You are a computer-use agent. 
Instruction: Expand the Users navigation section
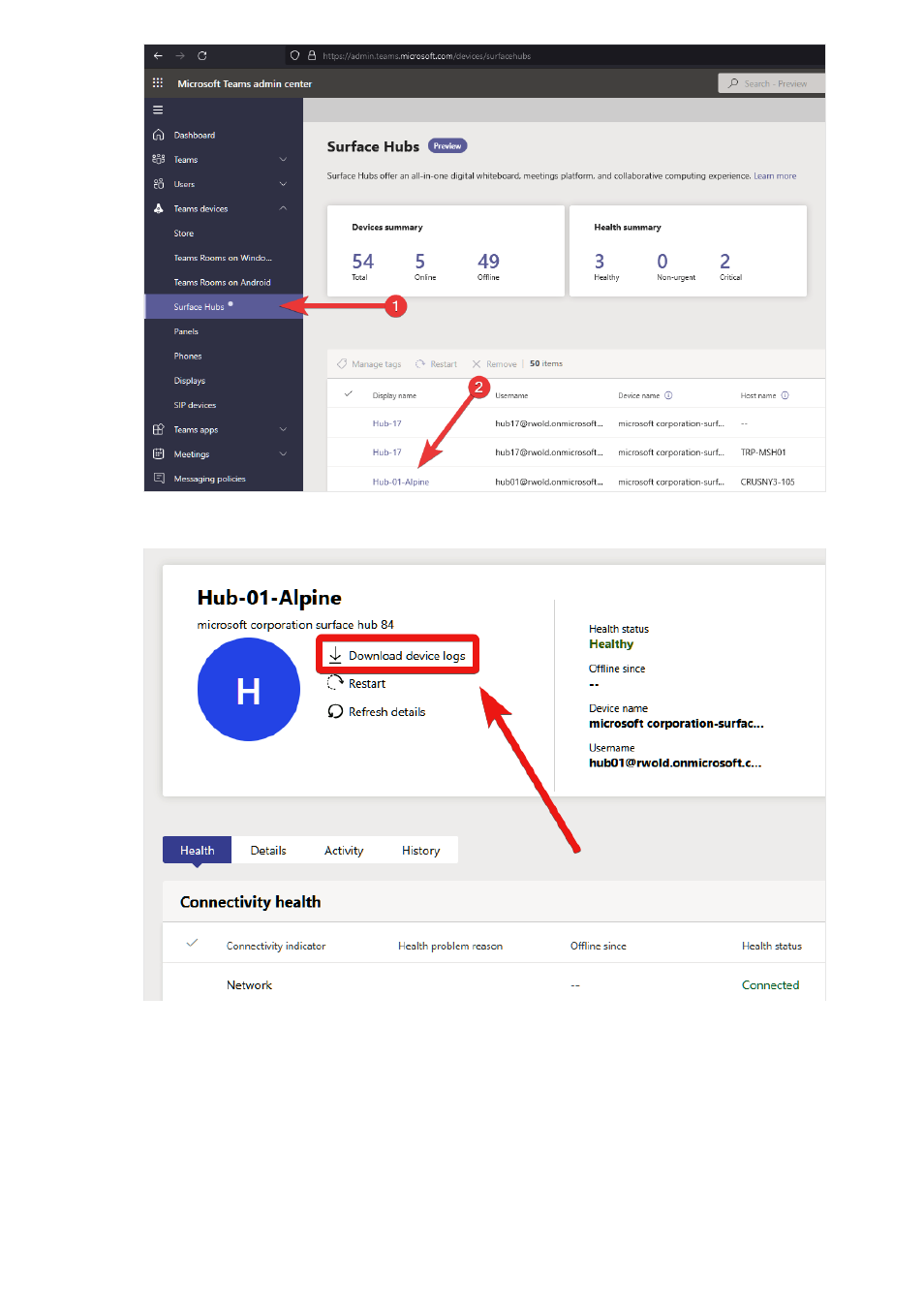tap(283, 184)
